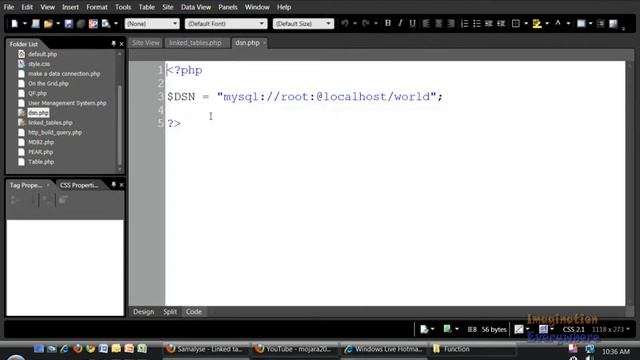640x360 pixels.
Task: Click the Decrease Indent icon
Action: 489,24
